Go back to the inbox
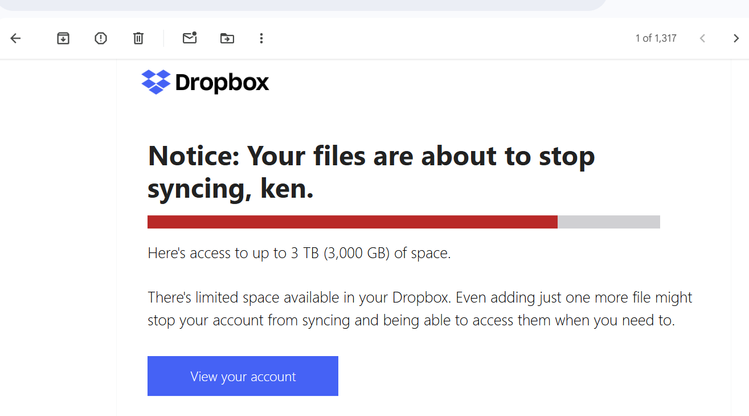749x416 pixels. [x=15, y=38]
